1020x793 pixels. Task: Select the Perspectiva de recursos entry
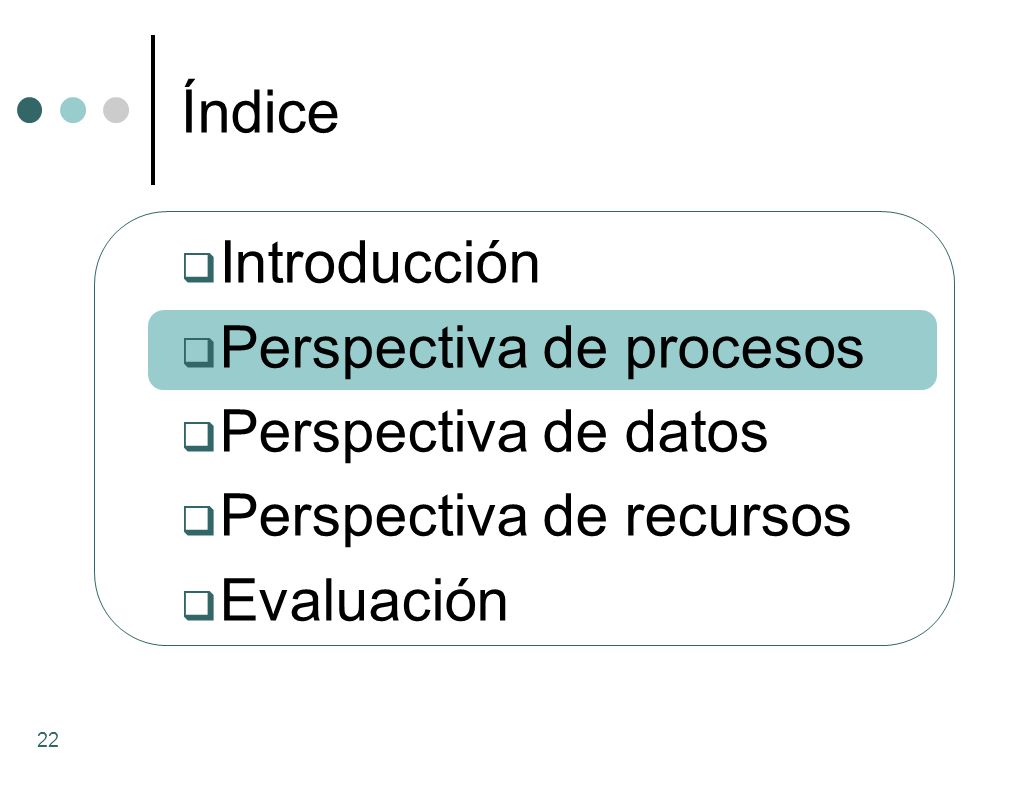tap(535, 518)
